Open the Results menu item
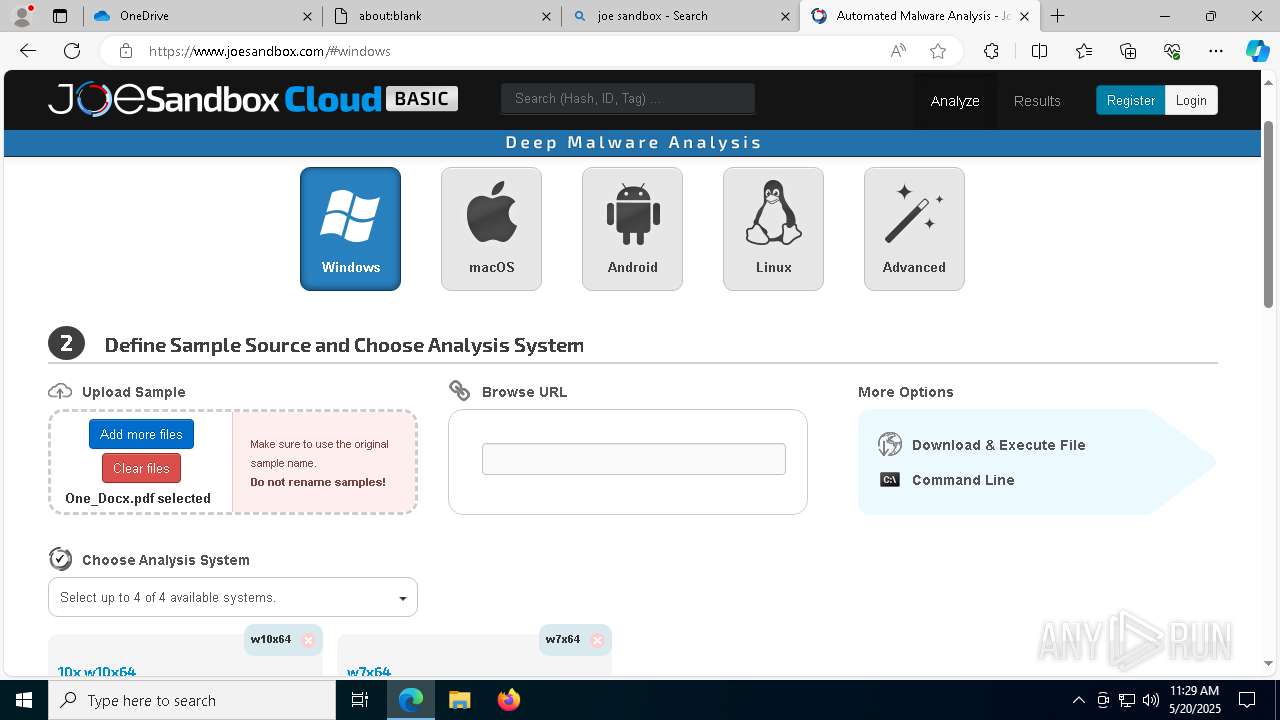 click(1037, 101)
